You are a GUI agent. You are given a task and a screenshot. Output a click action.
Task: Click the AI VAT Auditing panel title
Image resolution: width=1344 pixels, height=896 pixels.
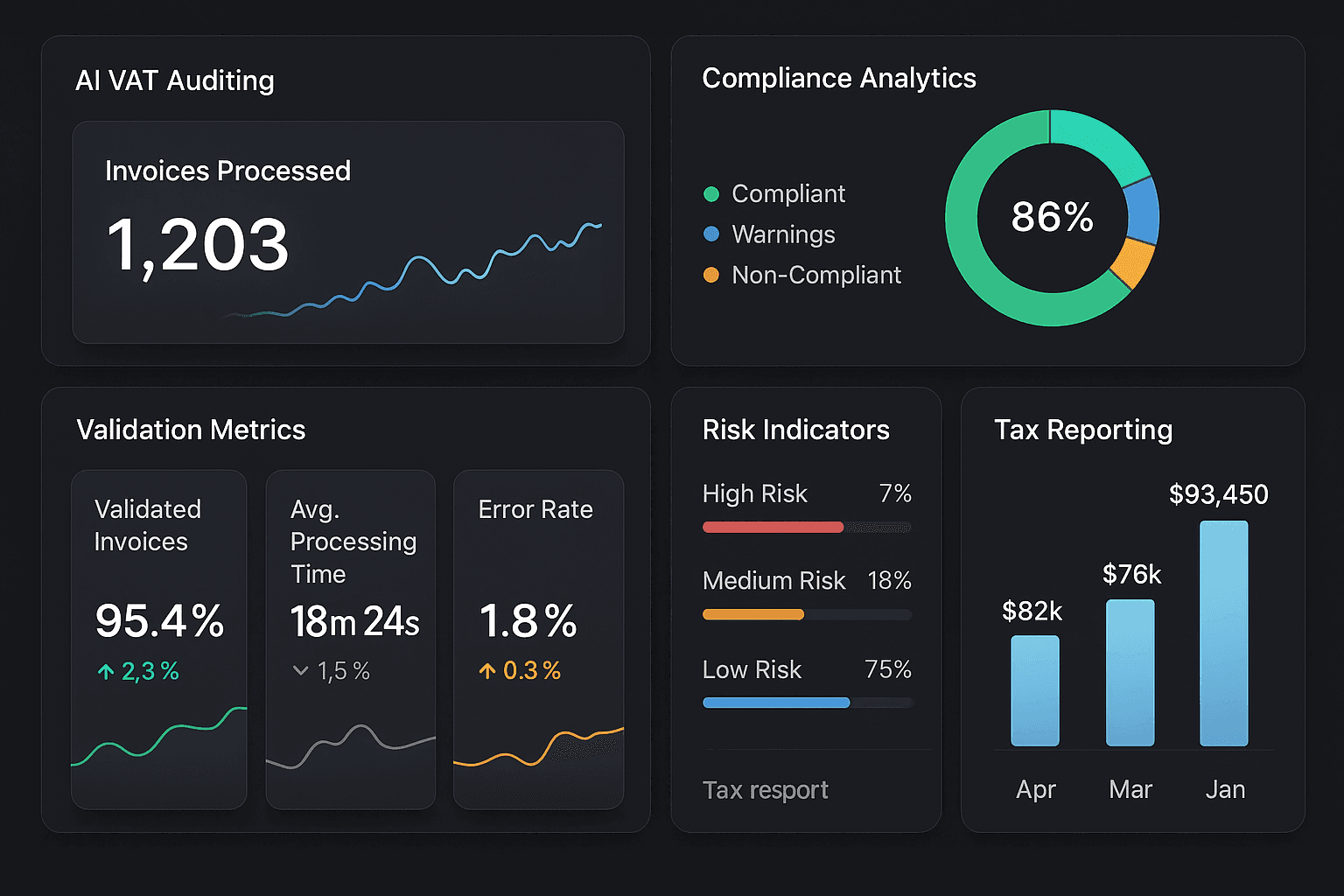pyautogui.click(x=175, y=80)
